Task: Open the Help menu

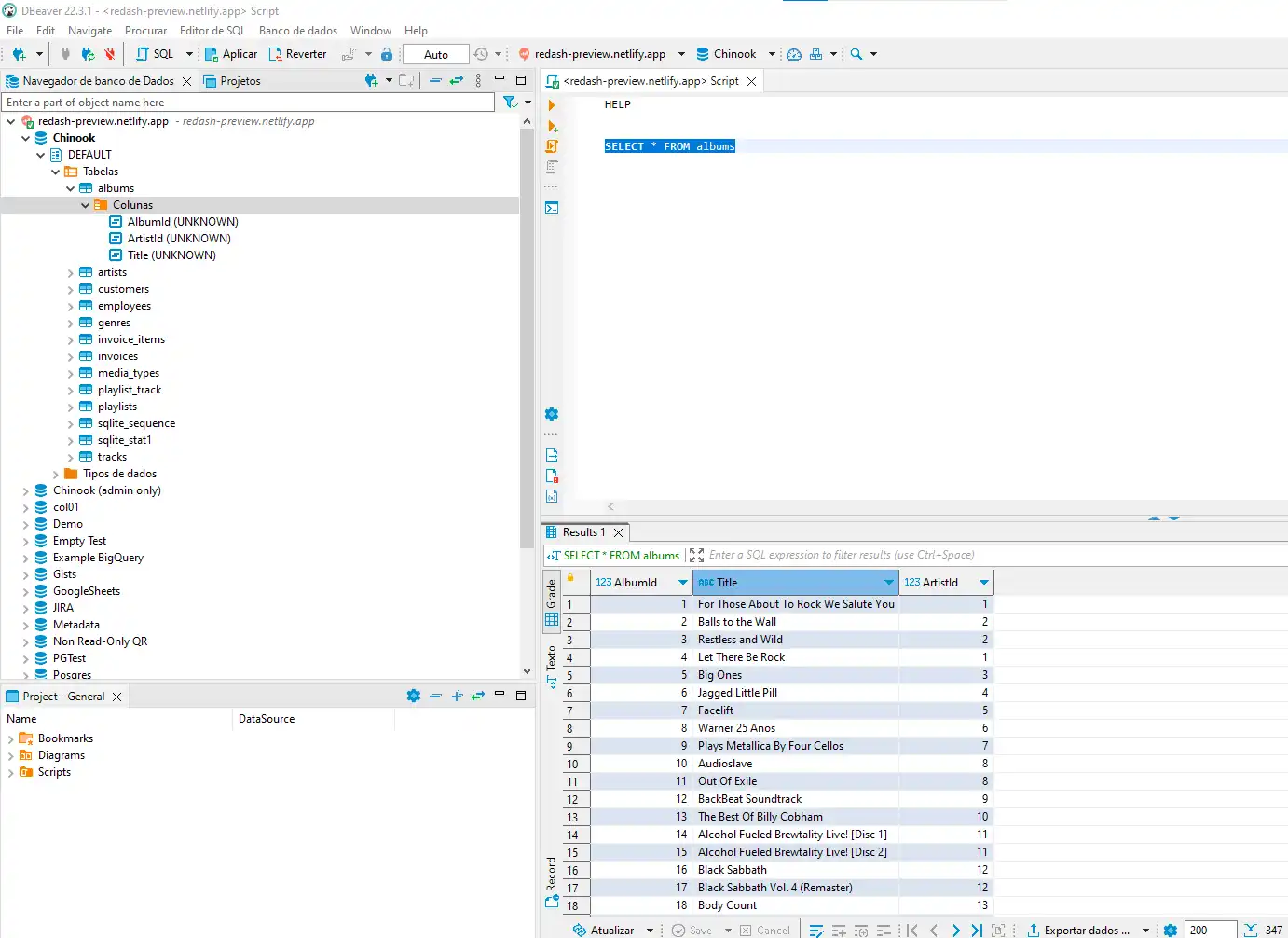Action: click(x=416, y=31)
